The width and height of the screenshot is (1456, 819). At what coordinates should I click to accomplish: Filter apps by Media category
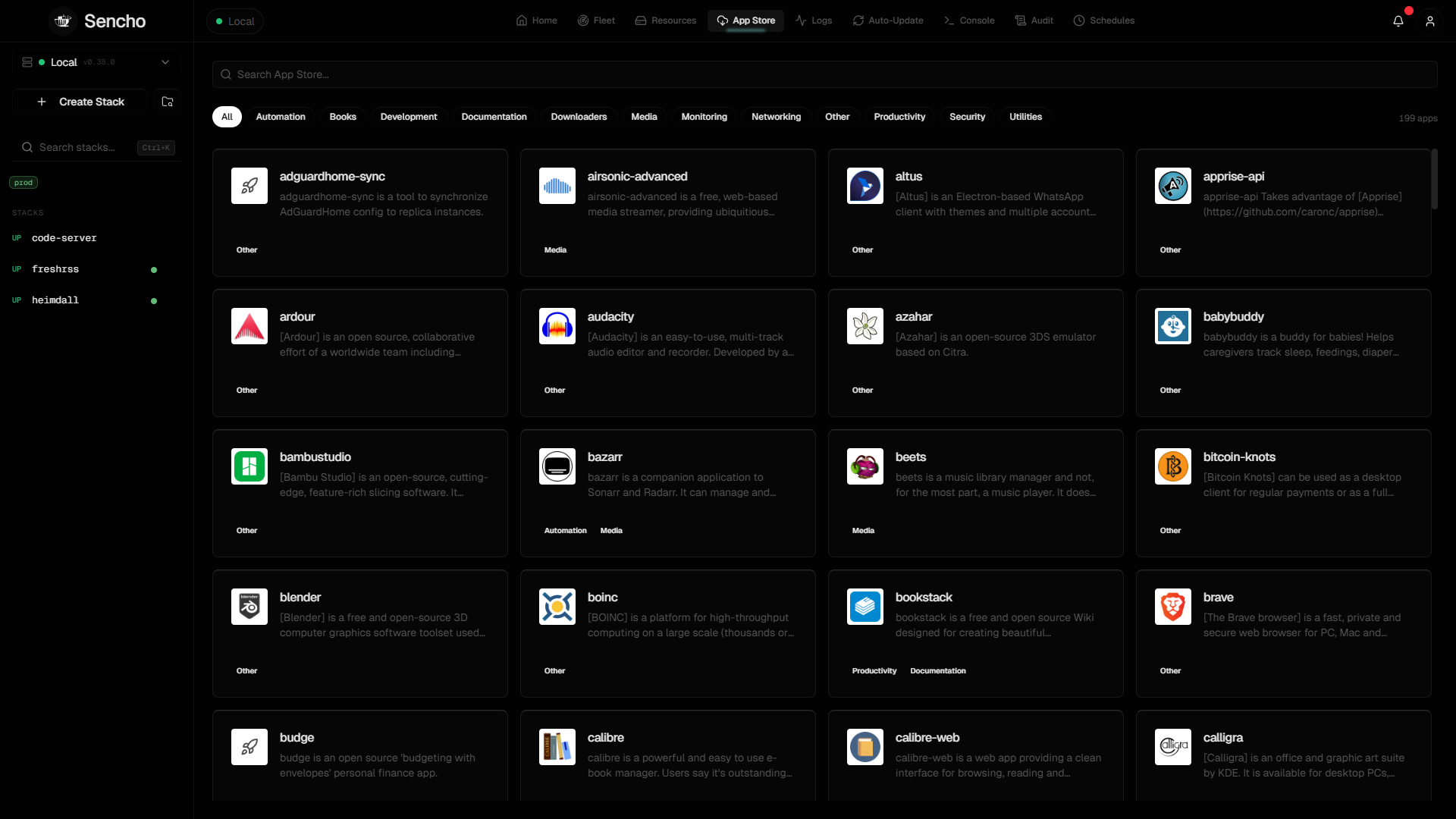pyautogui.click(x=644, y=117)
